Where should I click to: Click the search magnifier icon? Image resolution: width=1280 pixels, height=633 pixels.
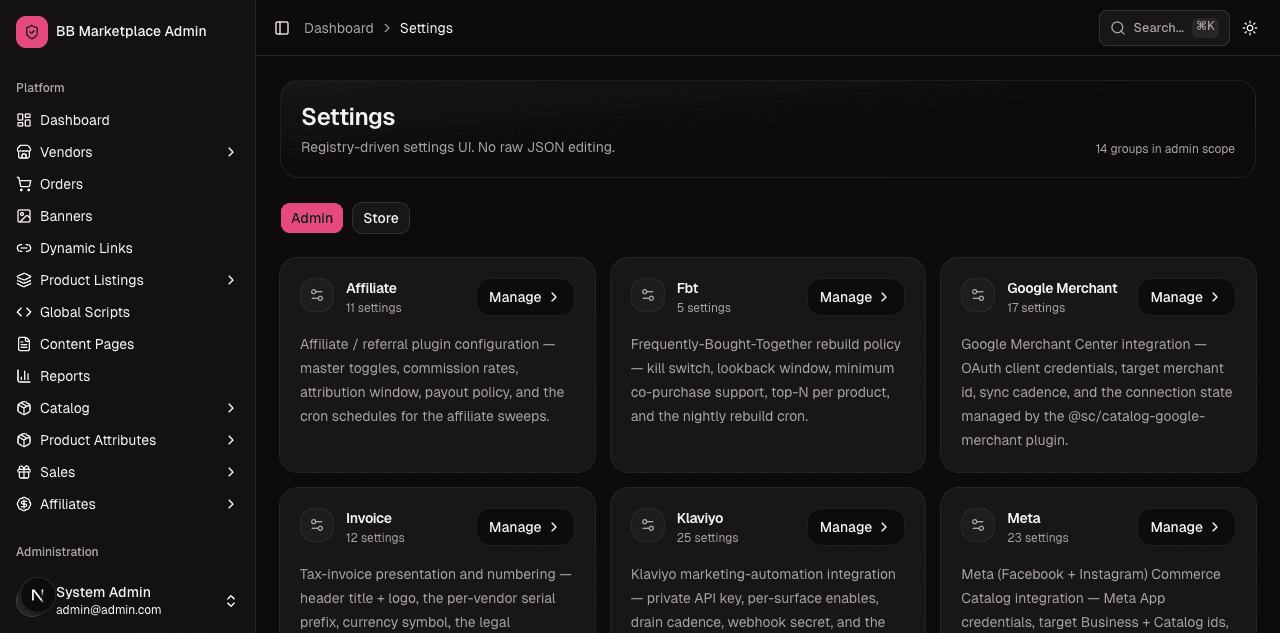coord(1118,28)
